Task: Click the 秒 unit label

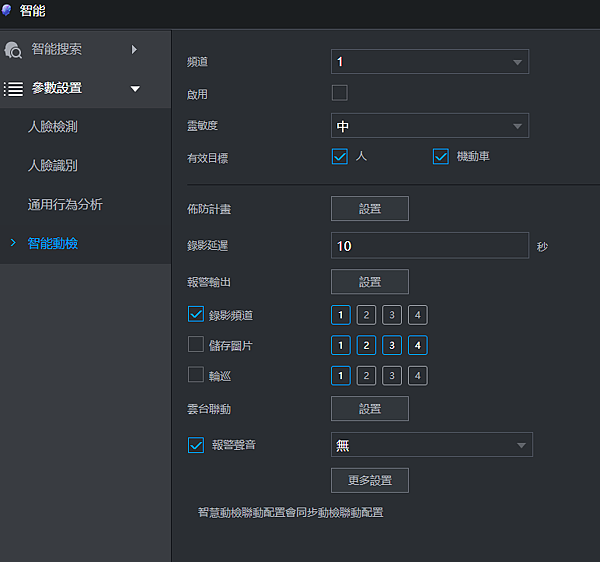Action: coord(542,247)
